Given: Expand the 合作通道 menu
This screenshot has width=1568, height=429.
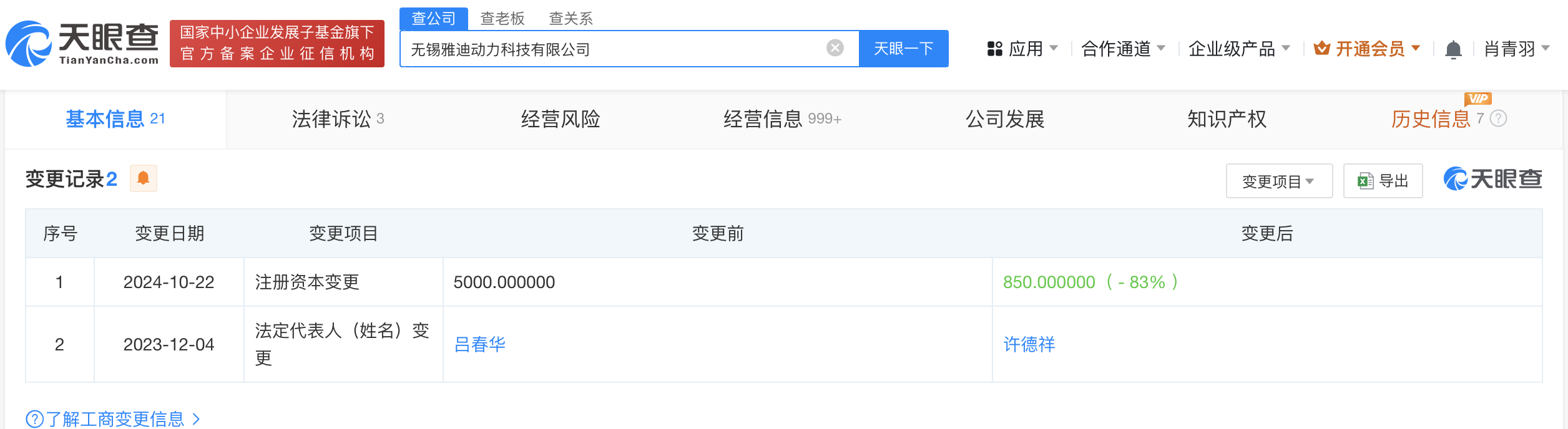Looking at the screenshot, I should coord(1123,49).
